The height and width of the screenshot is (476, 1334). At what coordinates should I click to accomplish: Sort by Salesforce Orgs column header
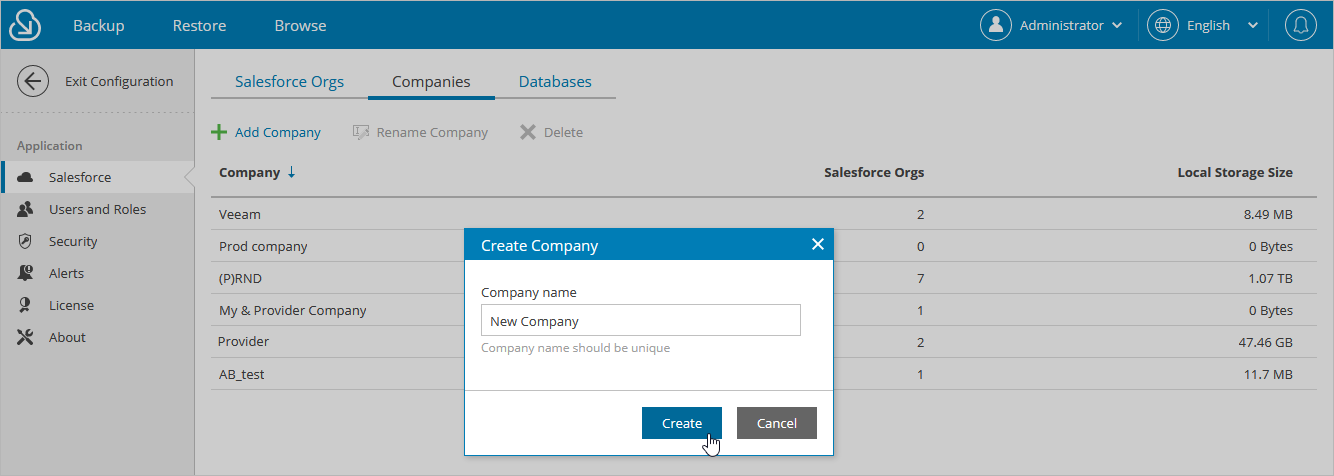[874, 172]
